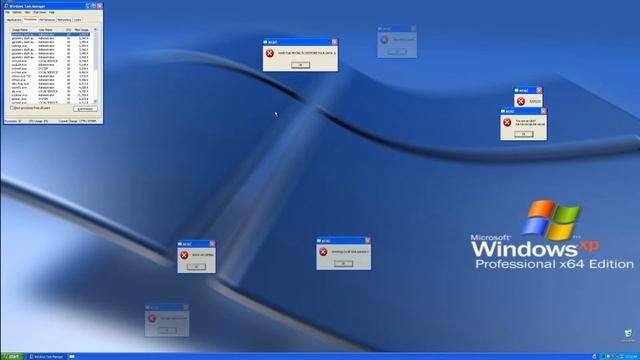Viewport: 640px width, 360px height.
Task: Open the View menu in Task Manager
Action: pyautogui.click(x=27, y=12)
